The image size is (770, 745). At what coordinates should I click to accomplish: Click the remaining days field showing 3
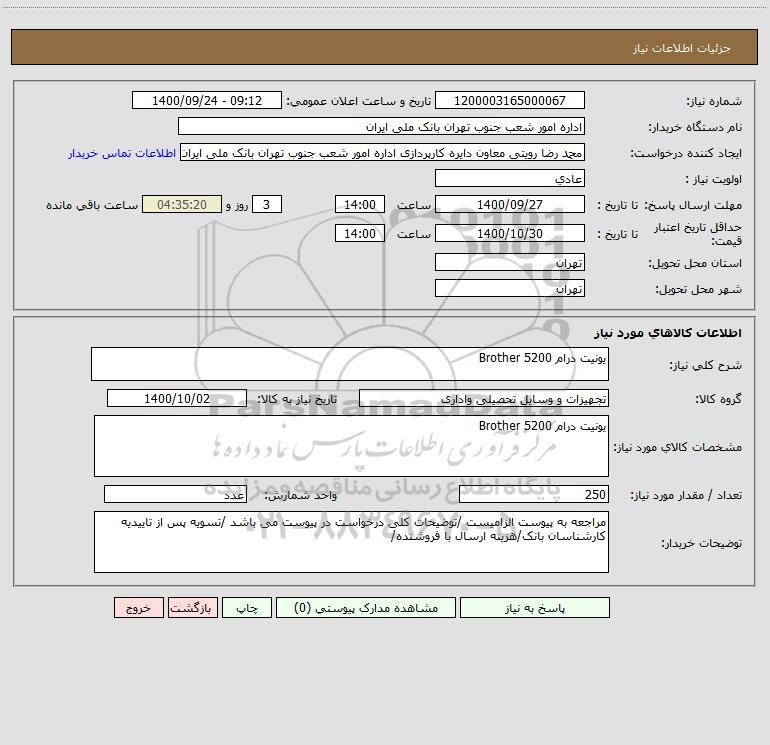(x=267, y=204)
